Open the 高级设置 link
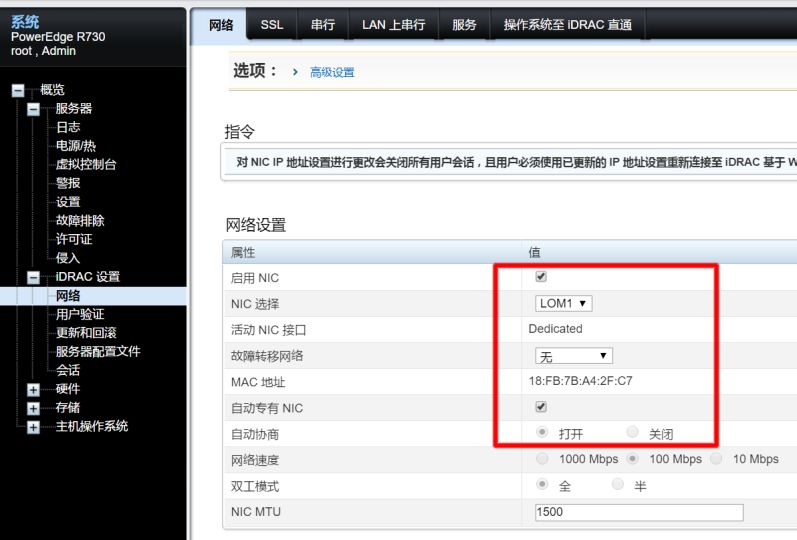Viewport: 797px width, 540px height. 332,73
